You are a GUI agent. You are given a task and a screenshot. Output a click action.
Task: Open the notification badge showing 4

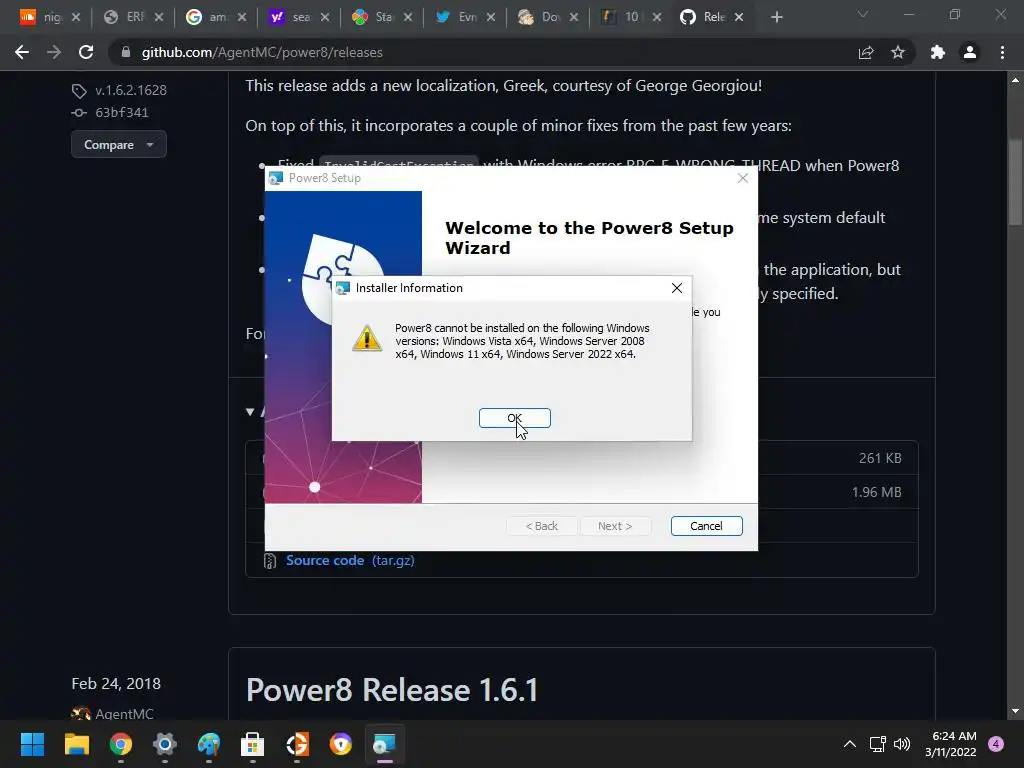coord(996,744)
